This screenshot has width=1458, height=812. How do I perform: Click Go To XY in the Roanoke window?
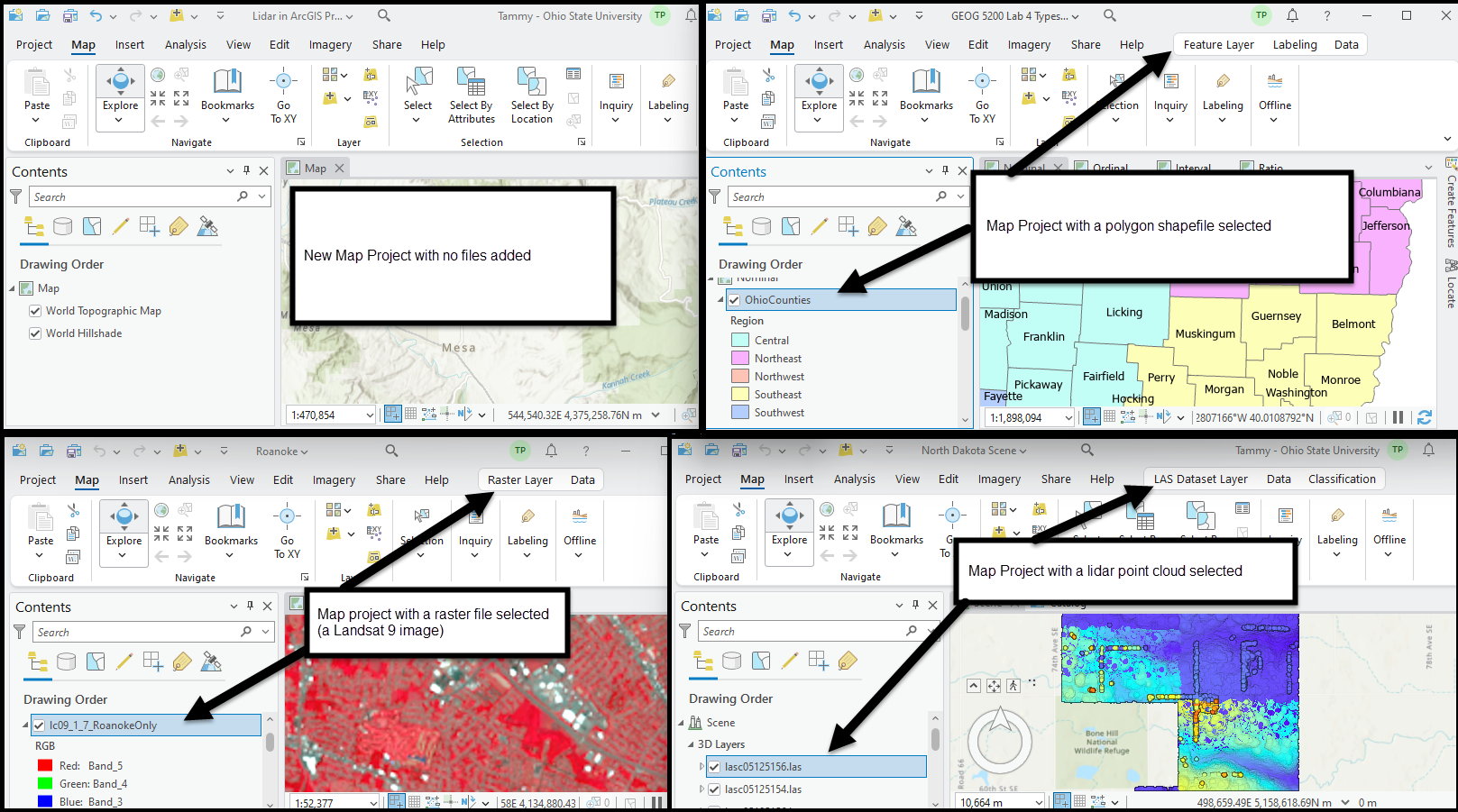point(287,531)
